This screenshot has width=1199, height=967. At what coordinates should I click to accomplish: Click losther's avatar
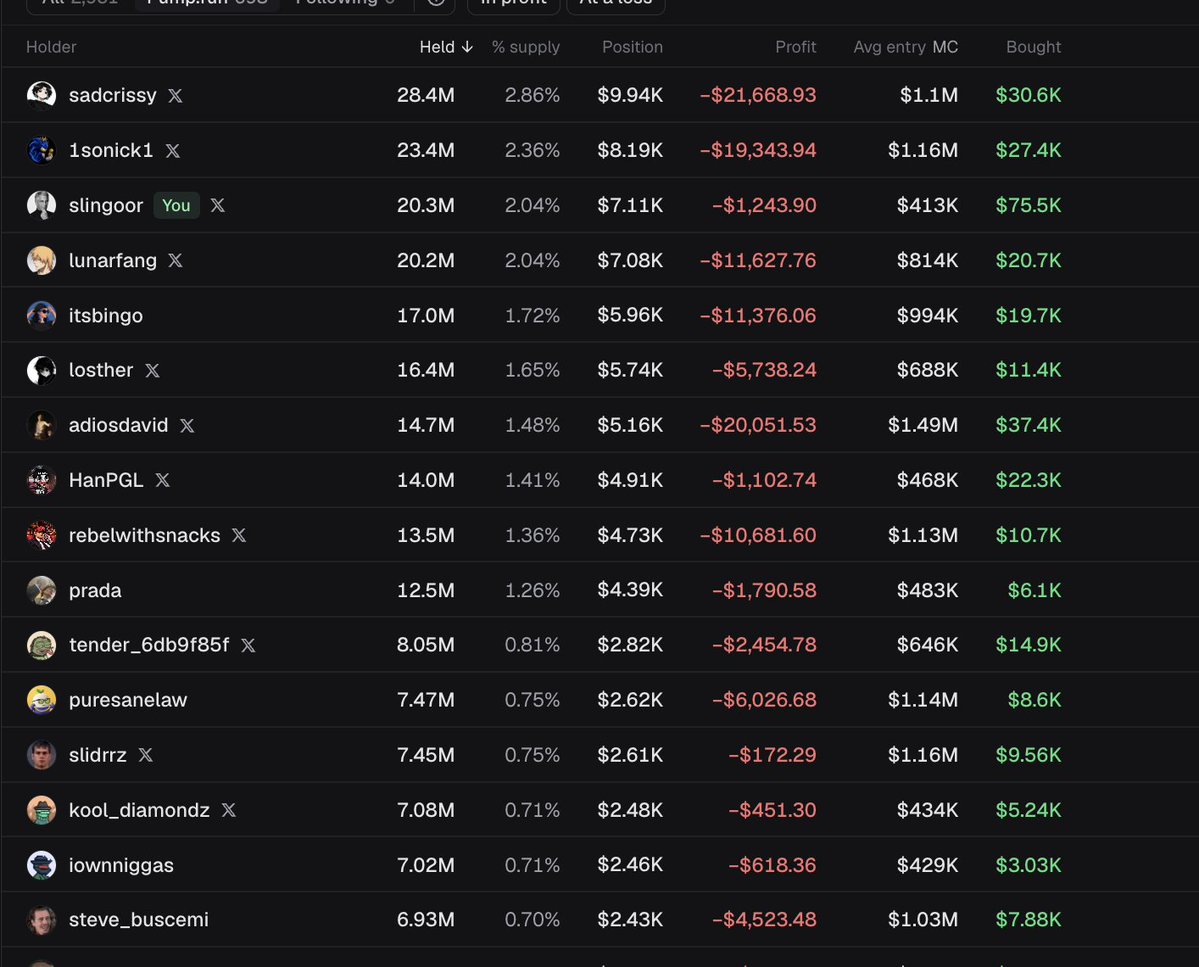coord(41,370)
